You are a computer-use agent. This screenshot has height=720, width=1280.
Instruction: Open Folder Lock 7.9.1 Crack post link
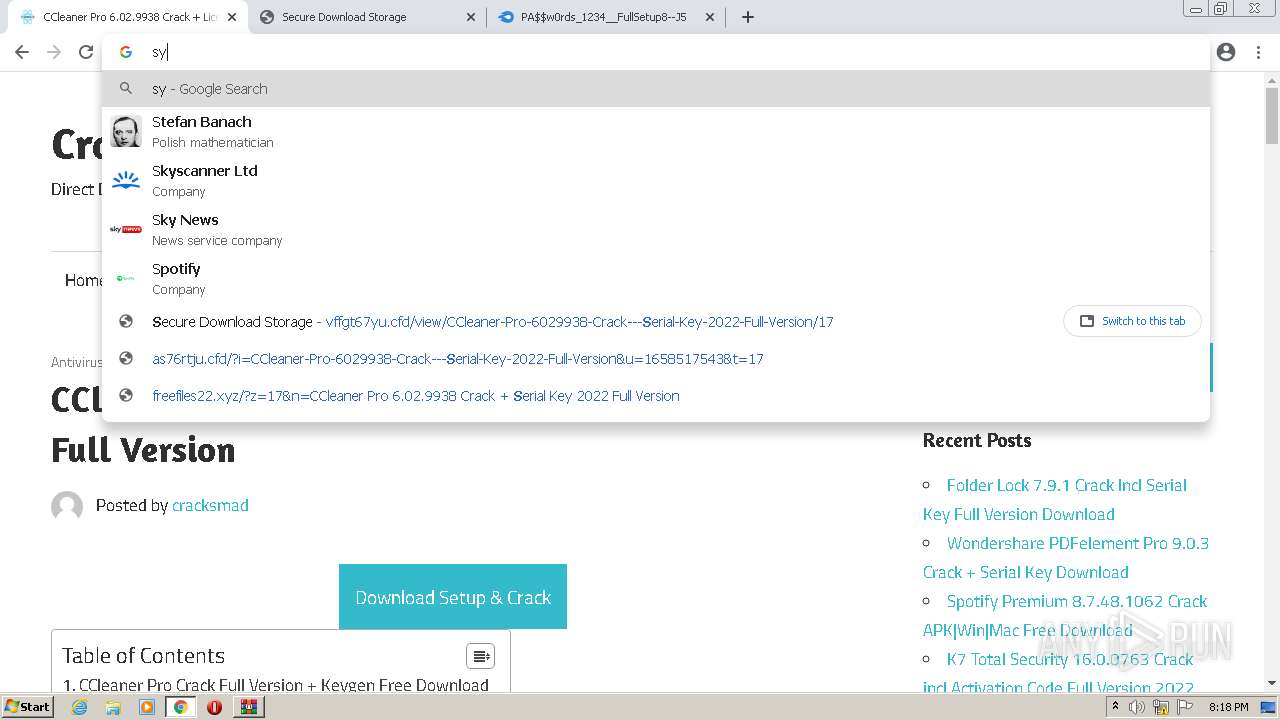pyautogui.click(x=1055, y=499)
